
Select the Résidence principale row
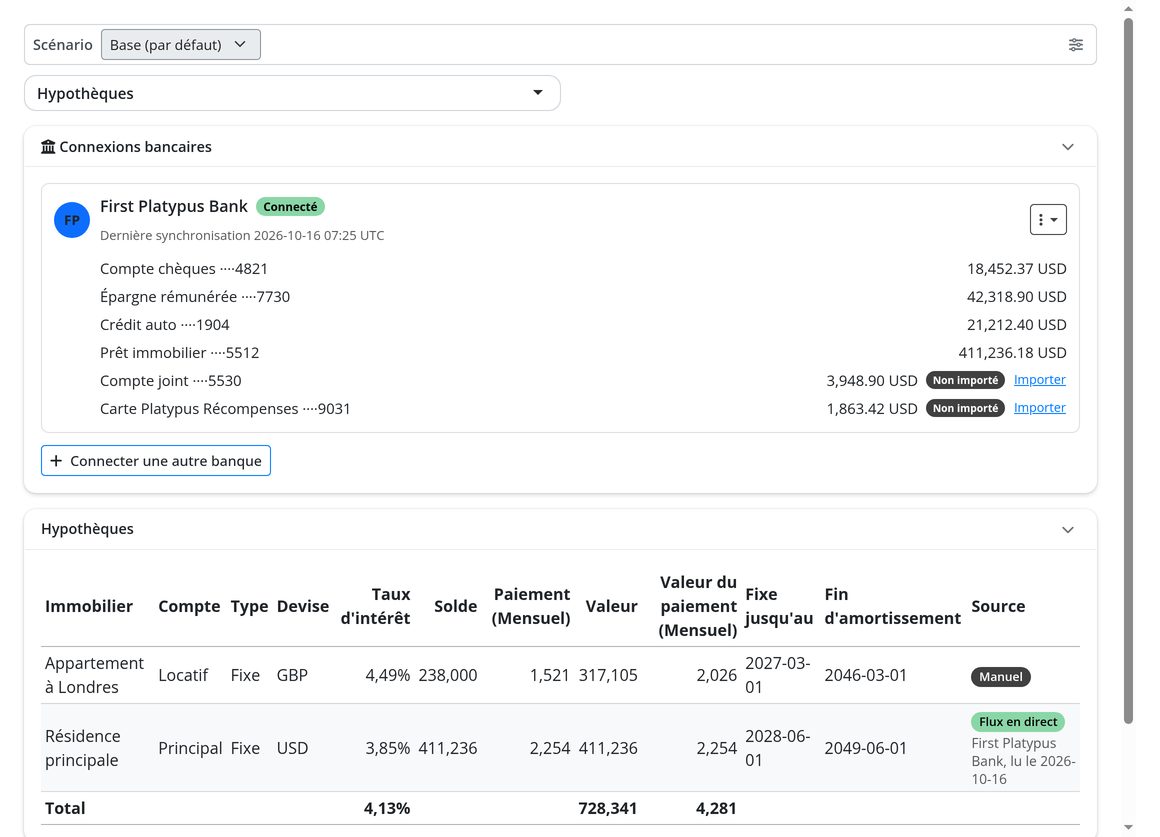pos(560,747)
